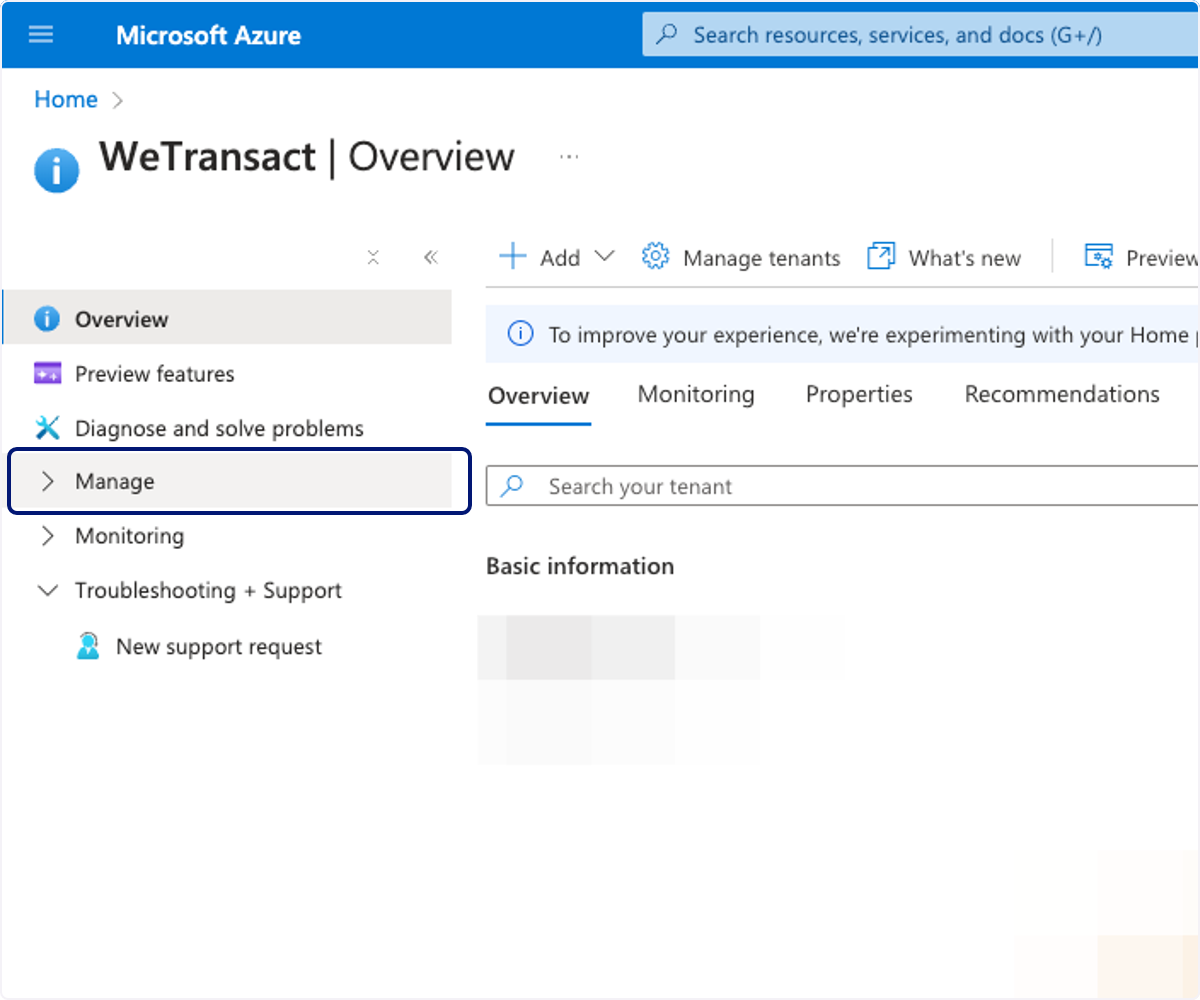
Task: Click the down chevron beside Troubleshooting + Support
Action: [x=47, y=591]
